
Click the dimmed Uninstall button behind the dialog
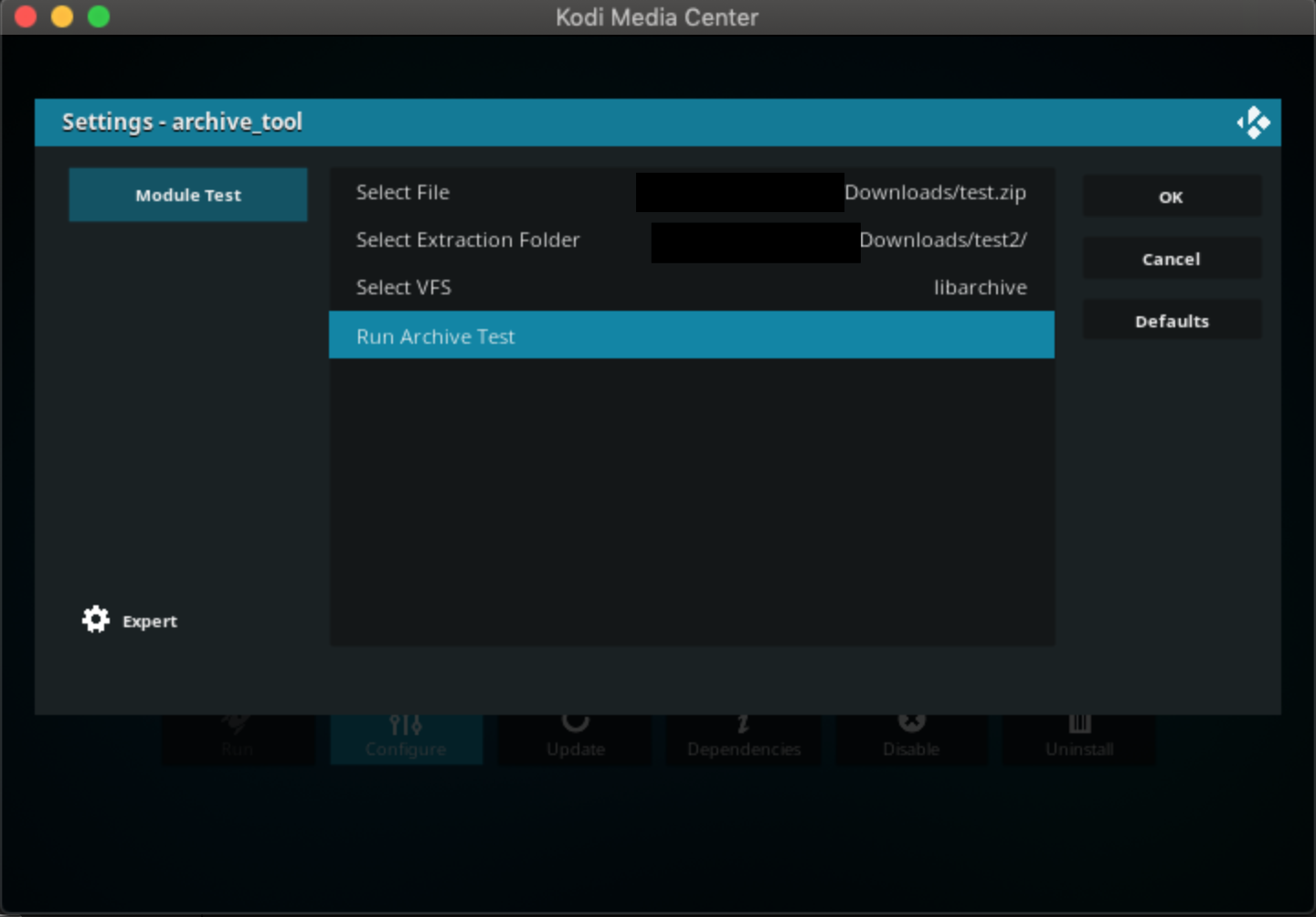tap(1079, 739)
